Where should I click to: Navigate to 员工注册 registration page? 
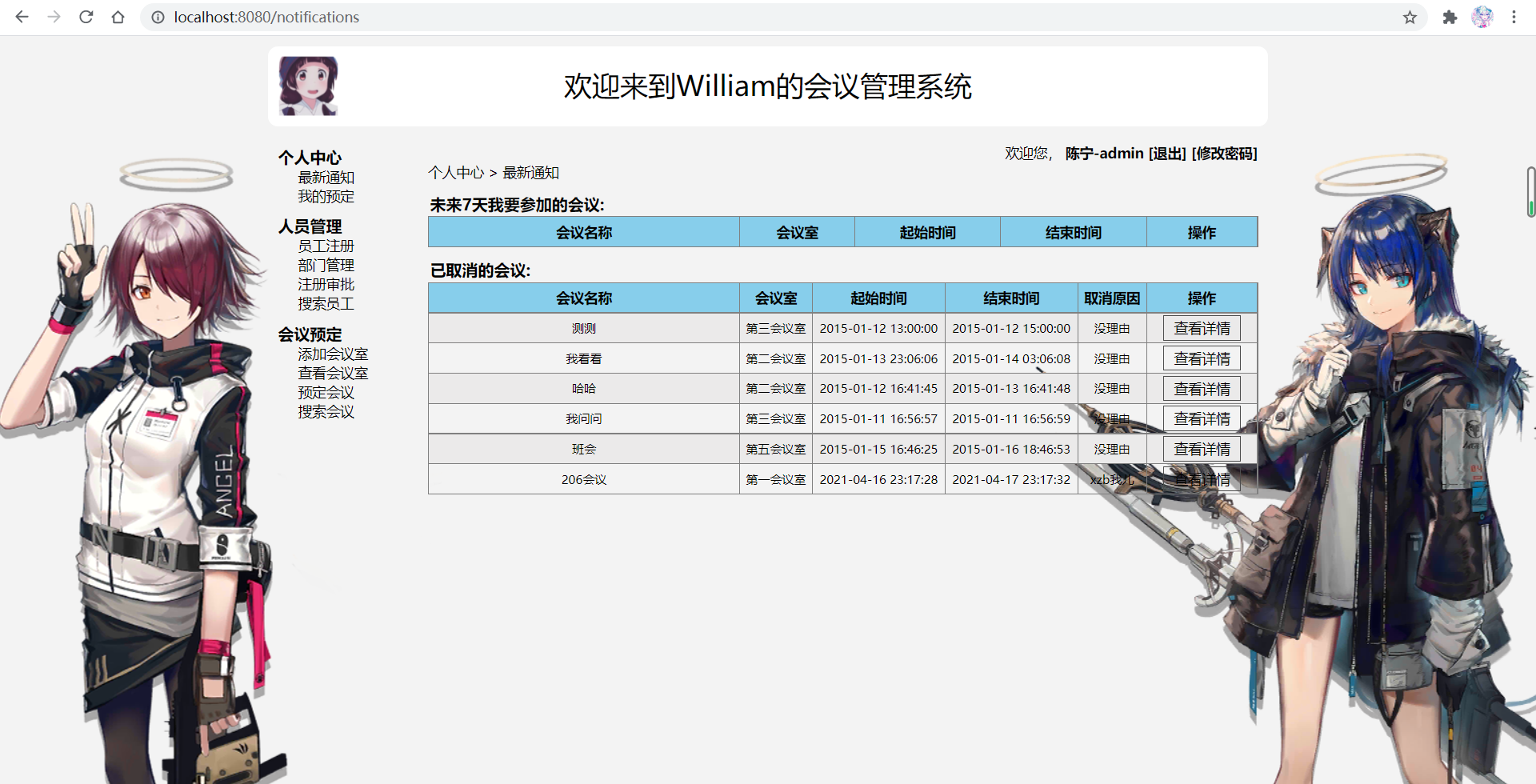[x=326, y=246]
